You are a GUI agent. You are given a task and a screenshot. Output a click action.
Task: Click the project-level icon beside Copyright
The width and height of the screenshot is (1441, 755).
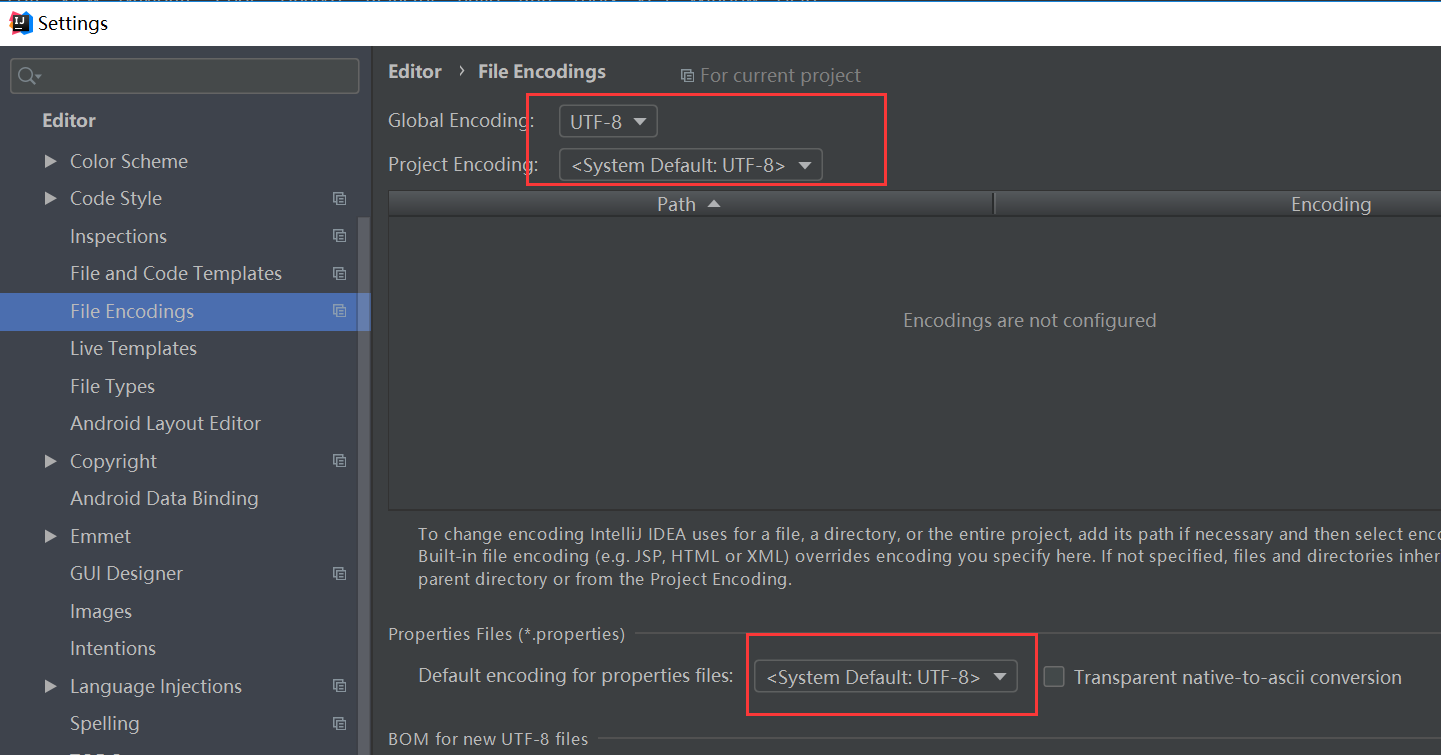coord(340,461)
